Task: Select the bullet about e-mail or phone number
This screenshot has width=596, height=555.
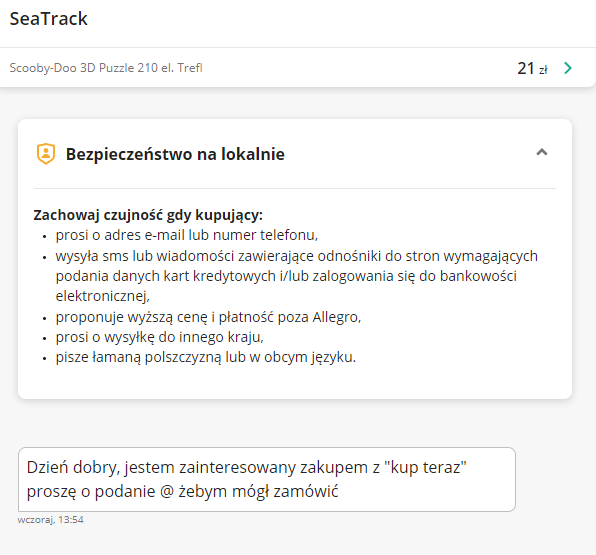Action: click(x=187, y=235)
